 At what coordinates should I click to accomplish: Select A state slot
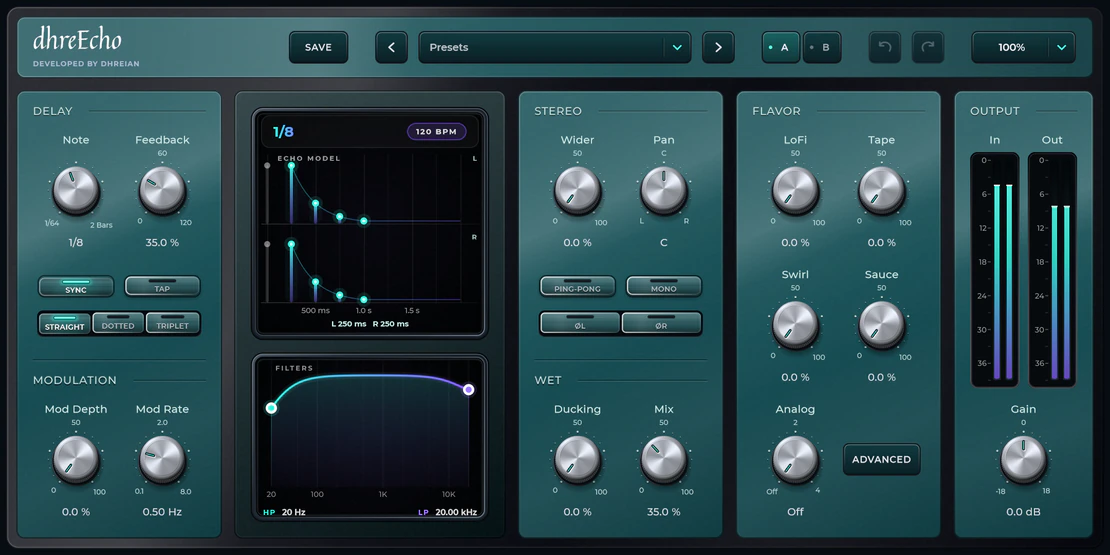[x=780, y=47]
